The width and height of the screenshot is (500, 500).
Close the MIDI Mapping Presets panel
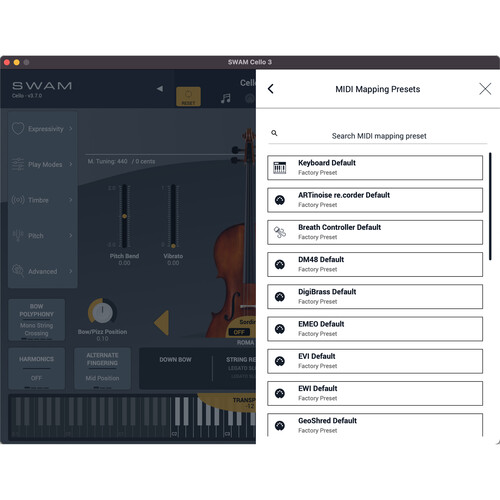[x=485, y=89]
